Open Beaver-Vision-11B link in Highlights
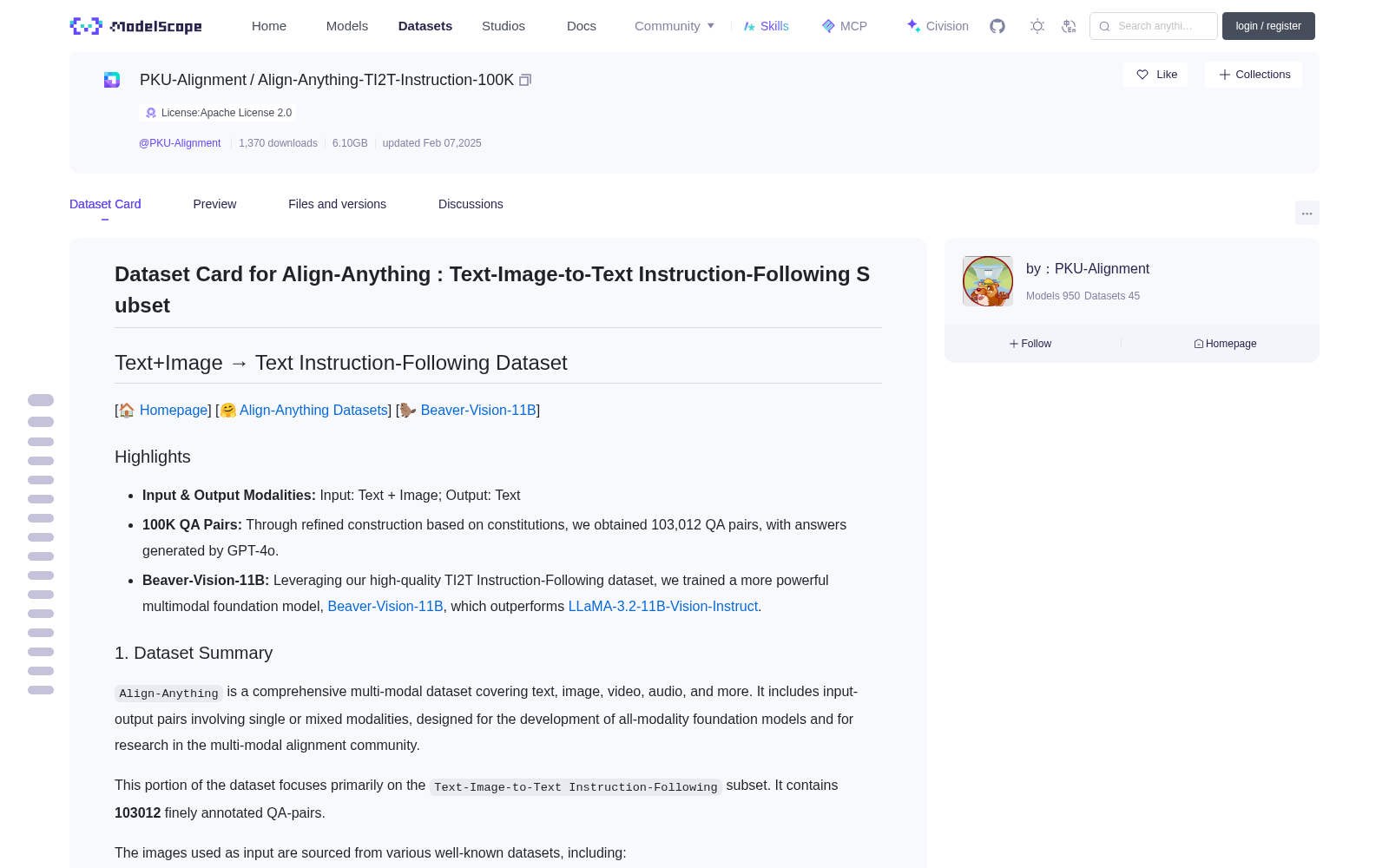This screenshot has height=868, width=1389. (x=385, y=606)
